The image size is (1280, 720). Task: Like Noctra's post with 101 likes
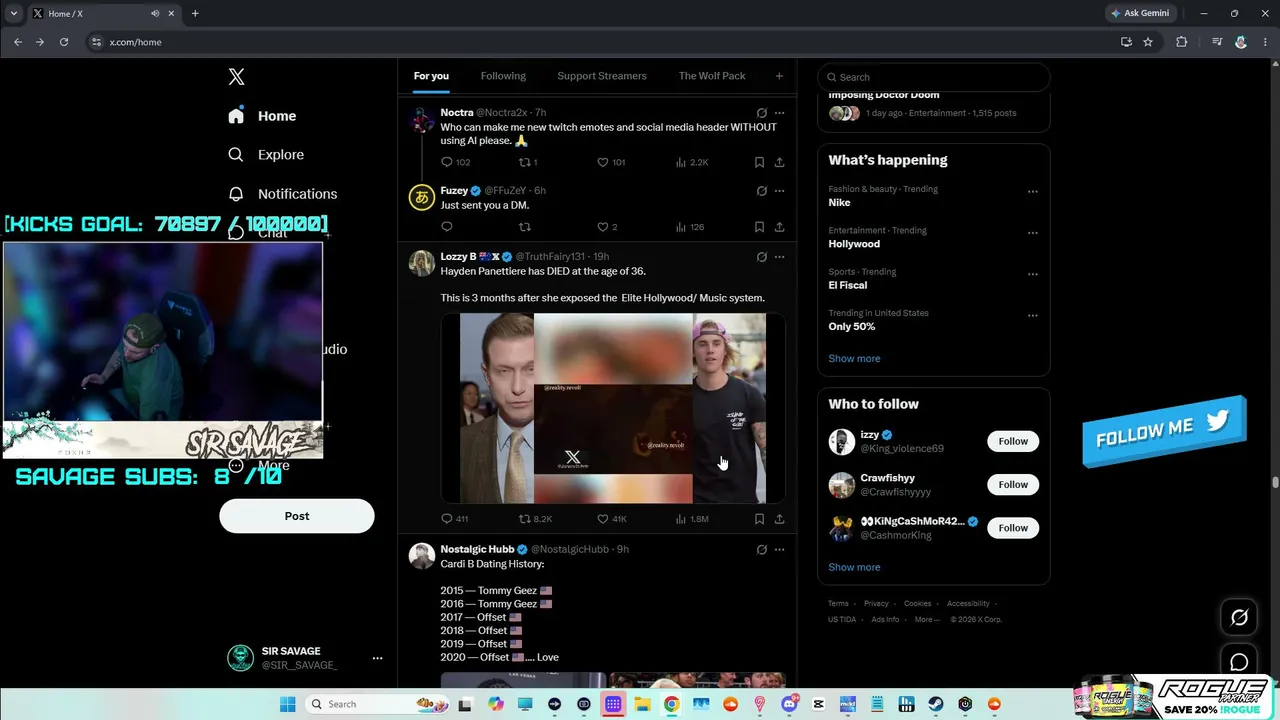coord(603,162)
